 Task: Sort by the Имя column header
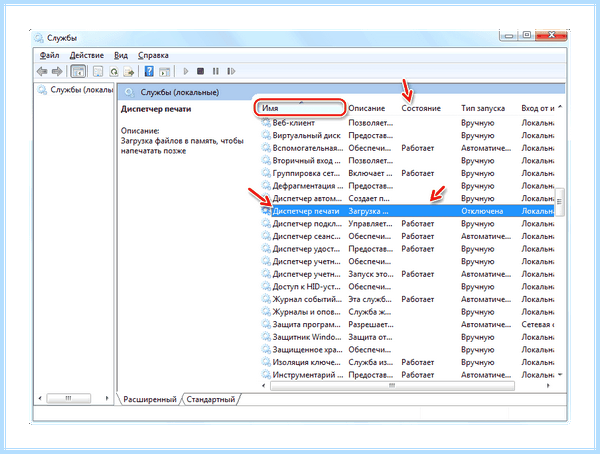pyautogui.click(x=300, y=108)
